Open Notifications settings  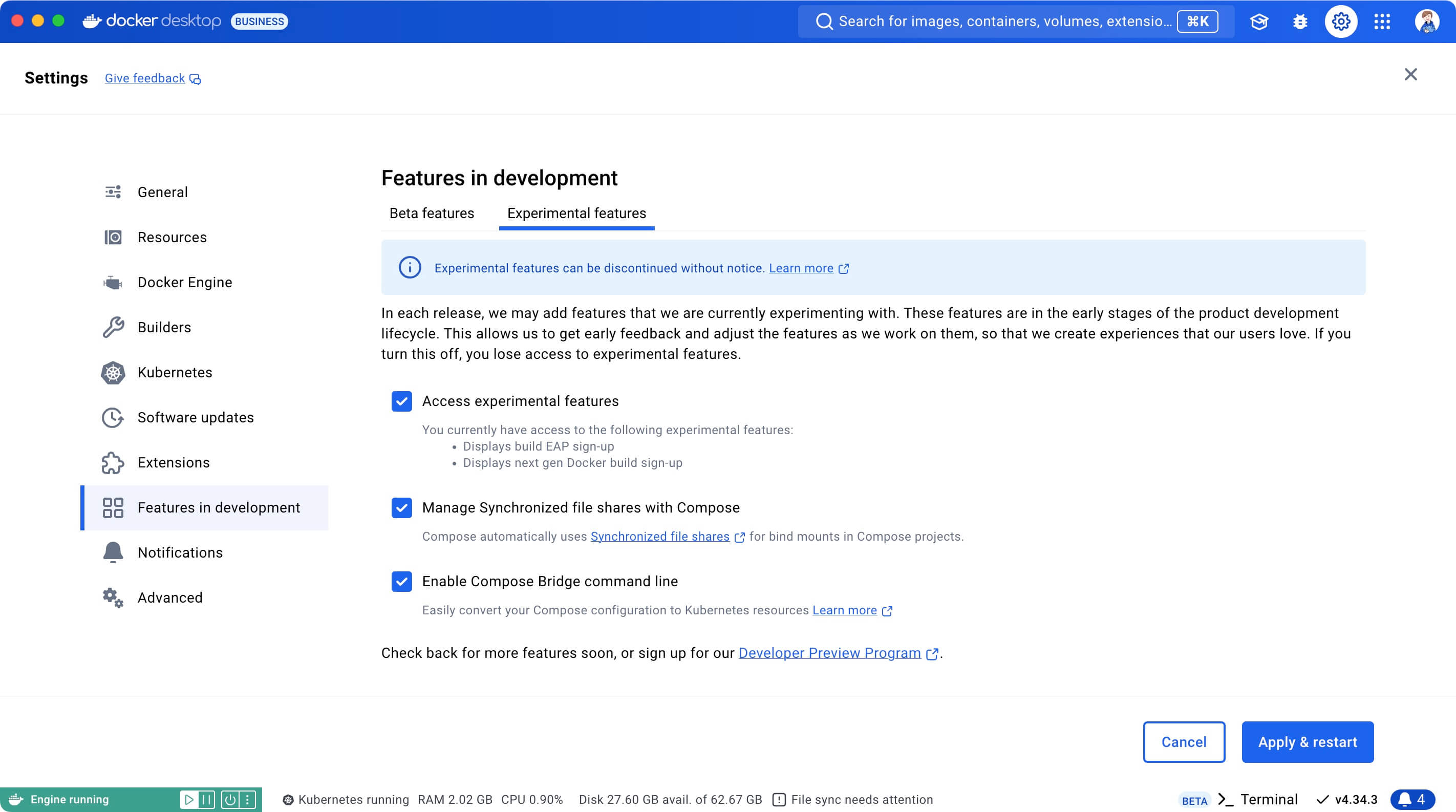click(205, 552)
